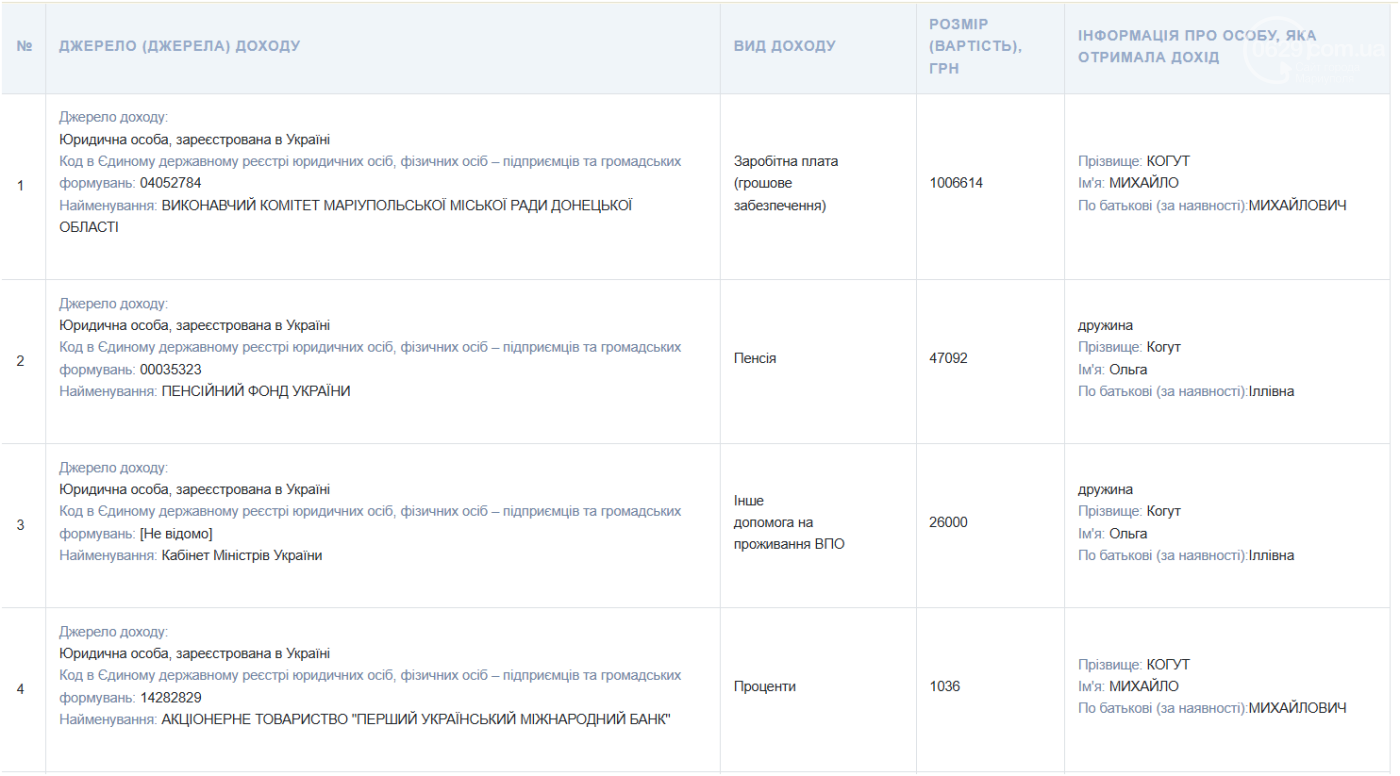Screen dimensions: 1400x776
Task: Click the Інформація про особу header
Action: point(1197,46)
